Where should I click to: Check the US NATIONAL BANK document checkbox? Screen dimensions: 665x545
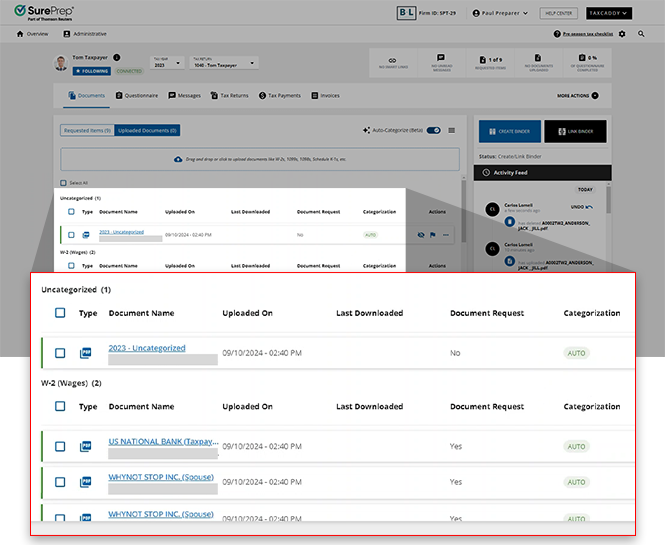tap(60, 446)
